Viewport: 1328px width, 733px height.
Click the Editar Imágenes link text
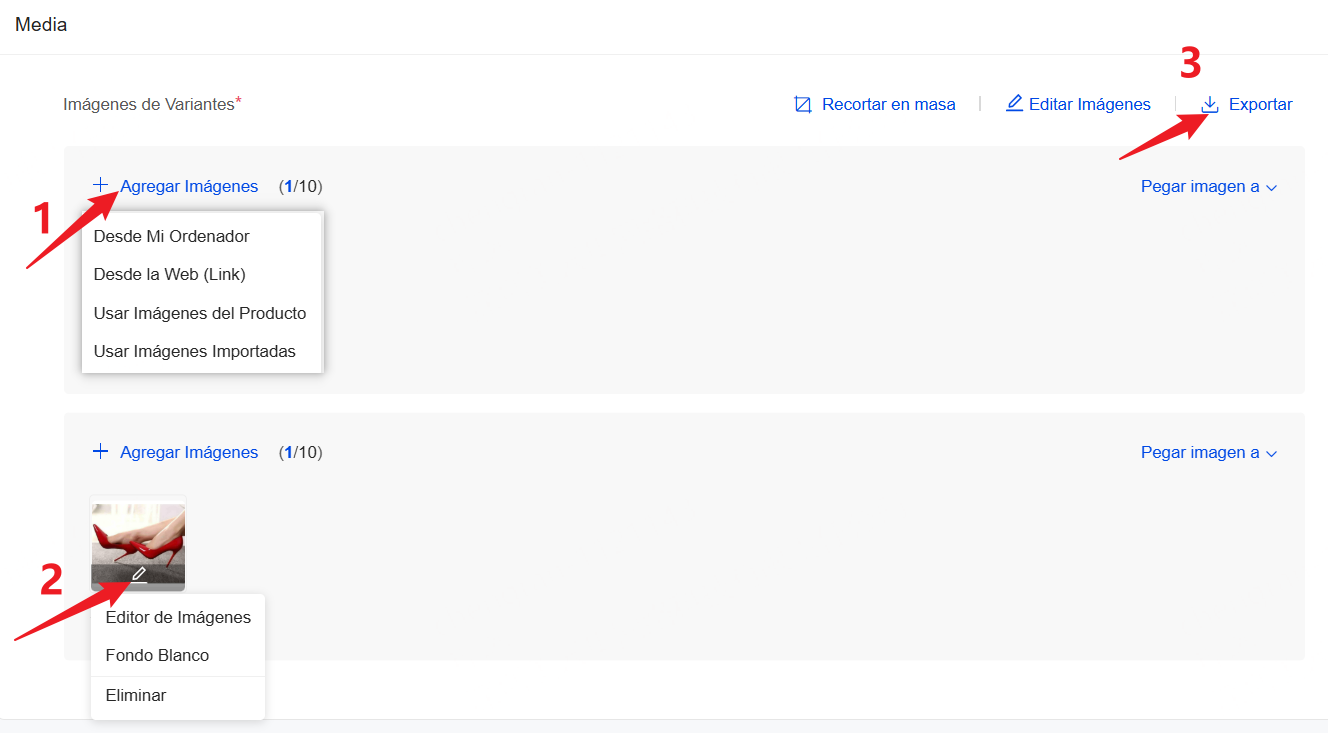1089,104
